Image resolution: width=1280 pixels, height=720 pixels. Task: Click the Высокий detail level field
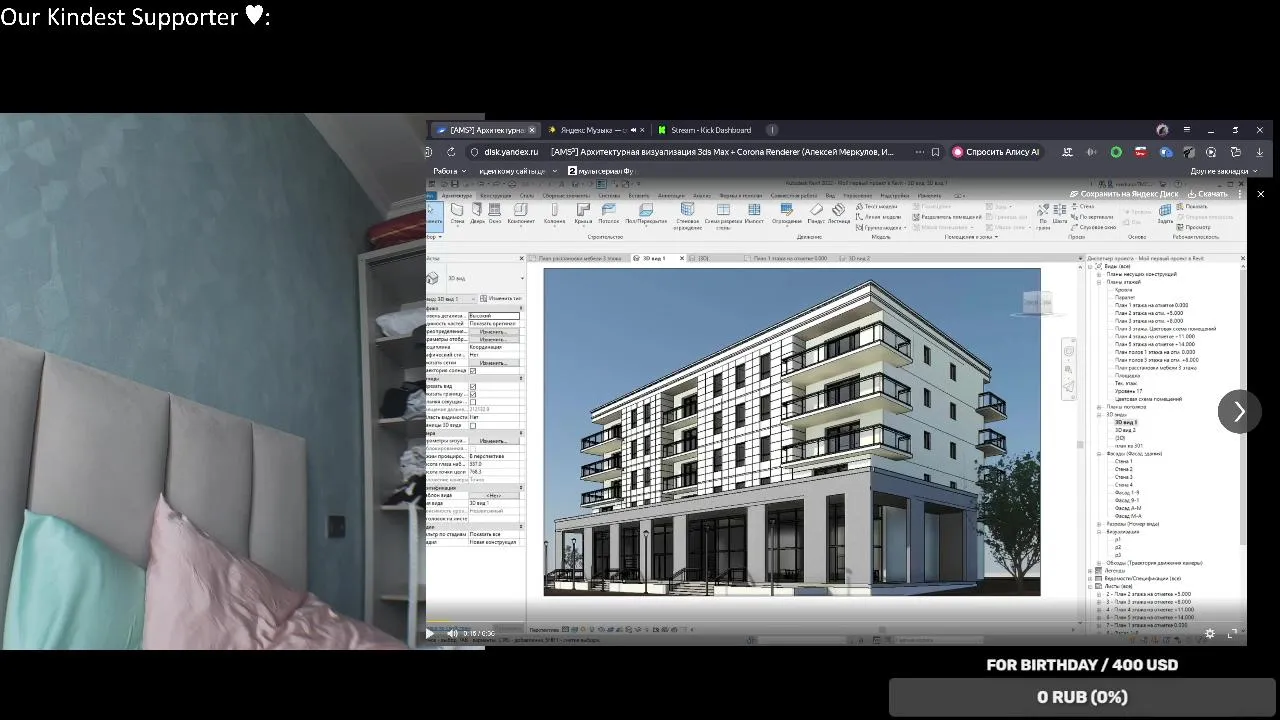pos(494,316)
